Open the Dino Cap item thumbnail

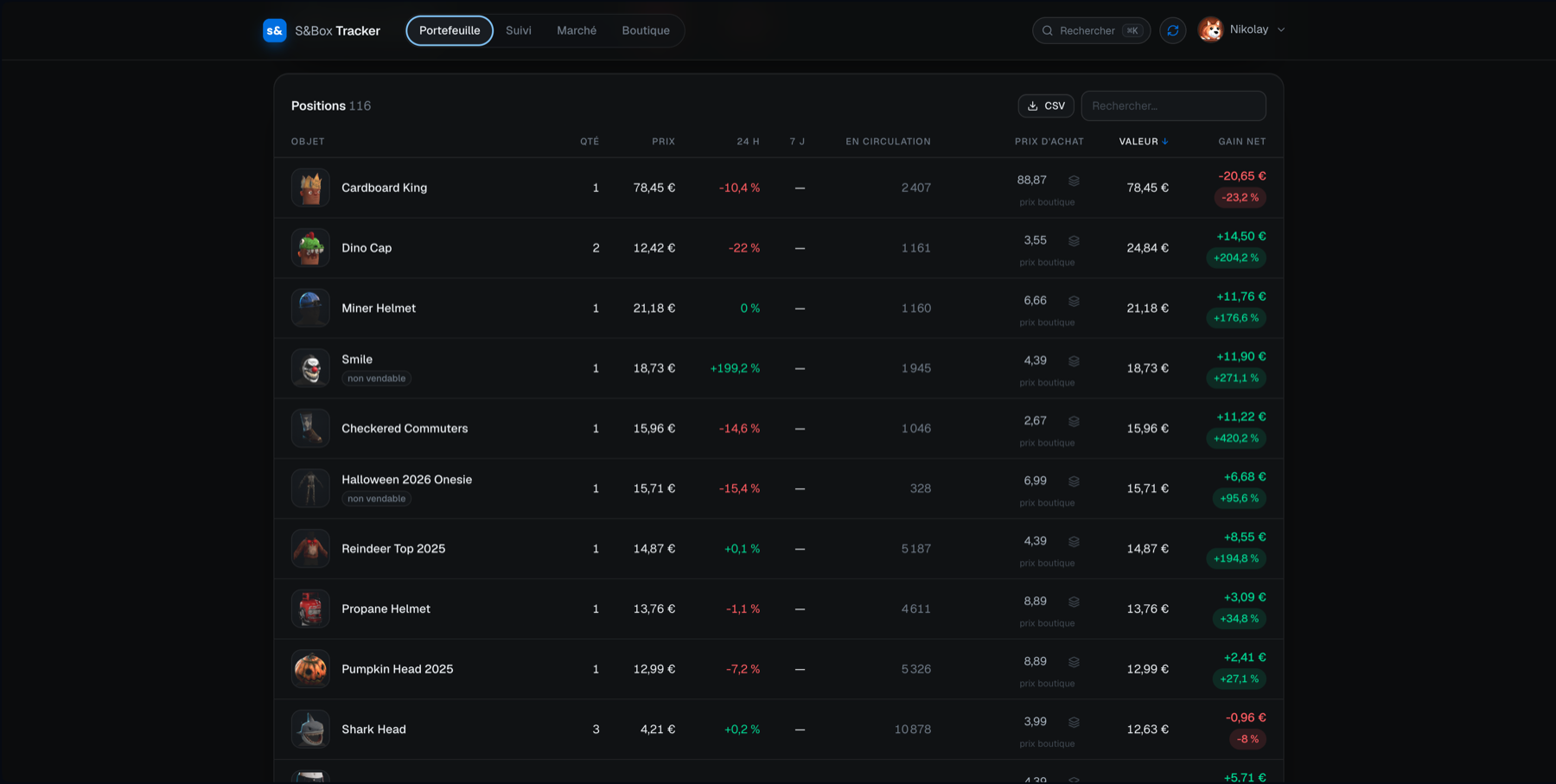[x=310, y=248]
